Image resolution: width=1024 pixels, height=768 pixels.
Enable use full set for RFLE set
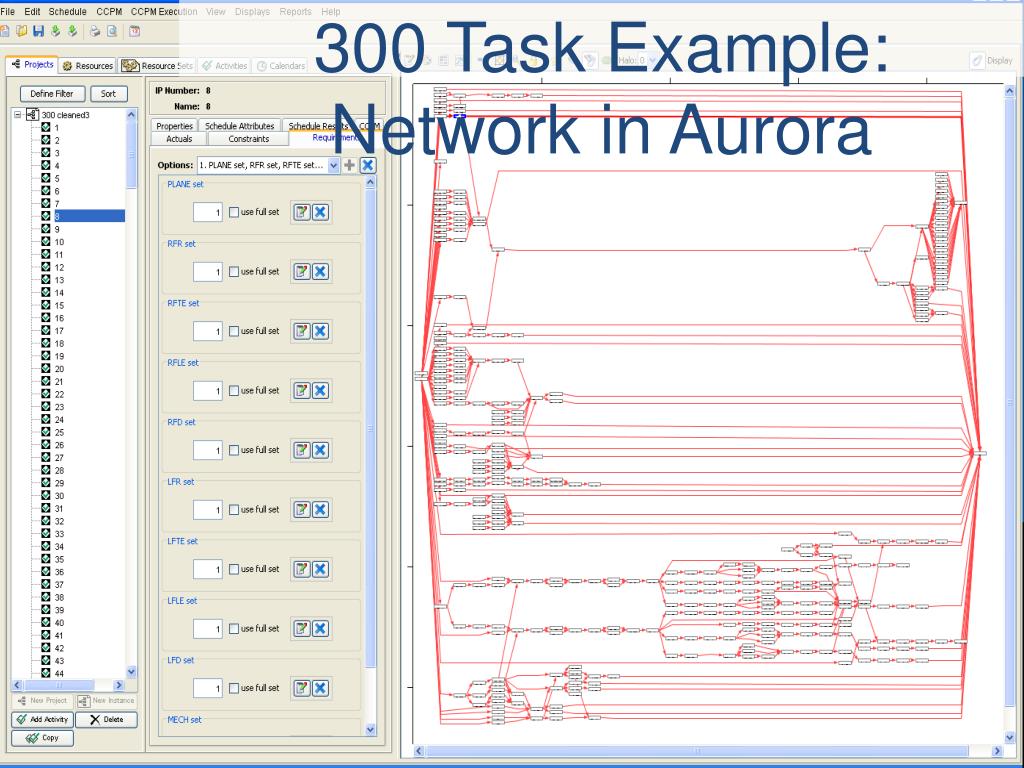click(x=234, y=391)
